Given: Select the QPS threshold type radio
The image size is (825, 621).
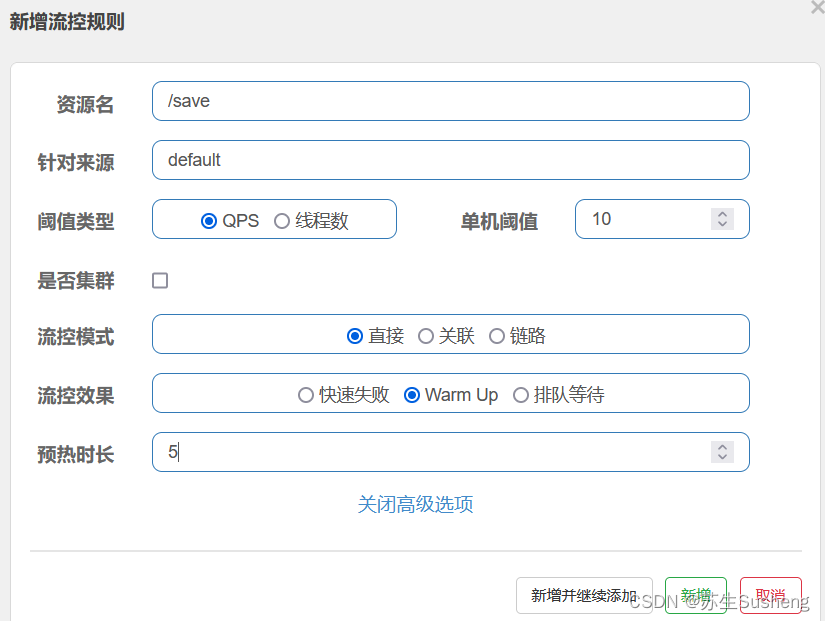Looking at the screenshot, I should click(209, 221).
